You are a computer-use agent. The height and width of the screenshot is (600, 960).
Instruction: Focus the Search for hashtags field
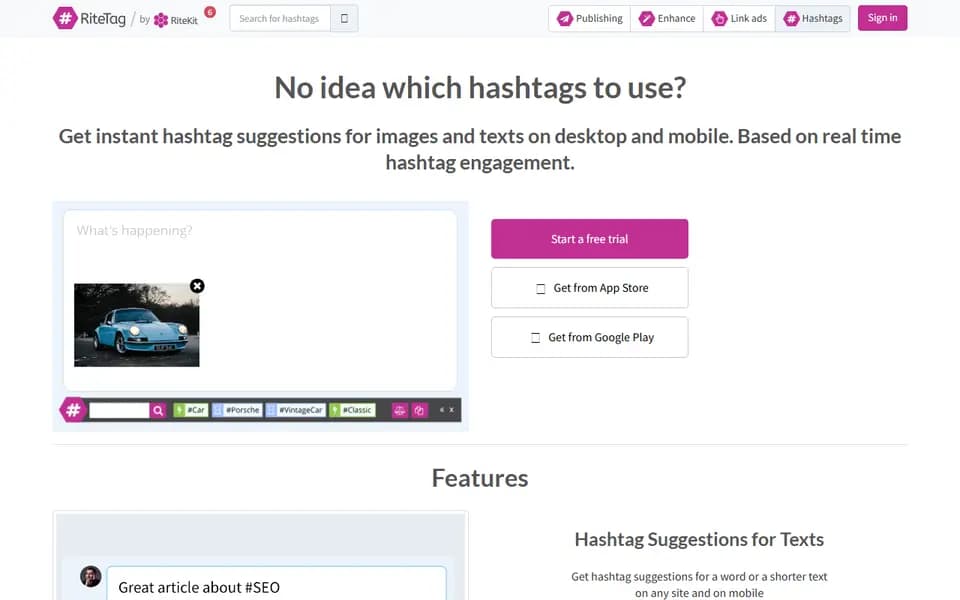point(280,18)
